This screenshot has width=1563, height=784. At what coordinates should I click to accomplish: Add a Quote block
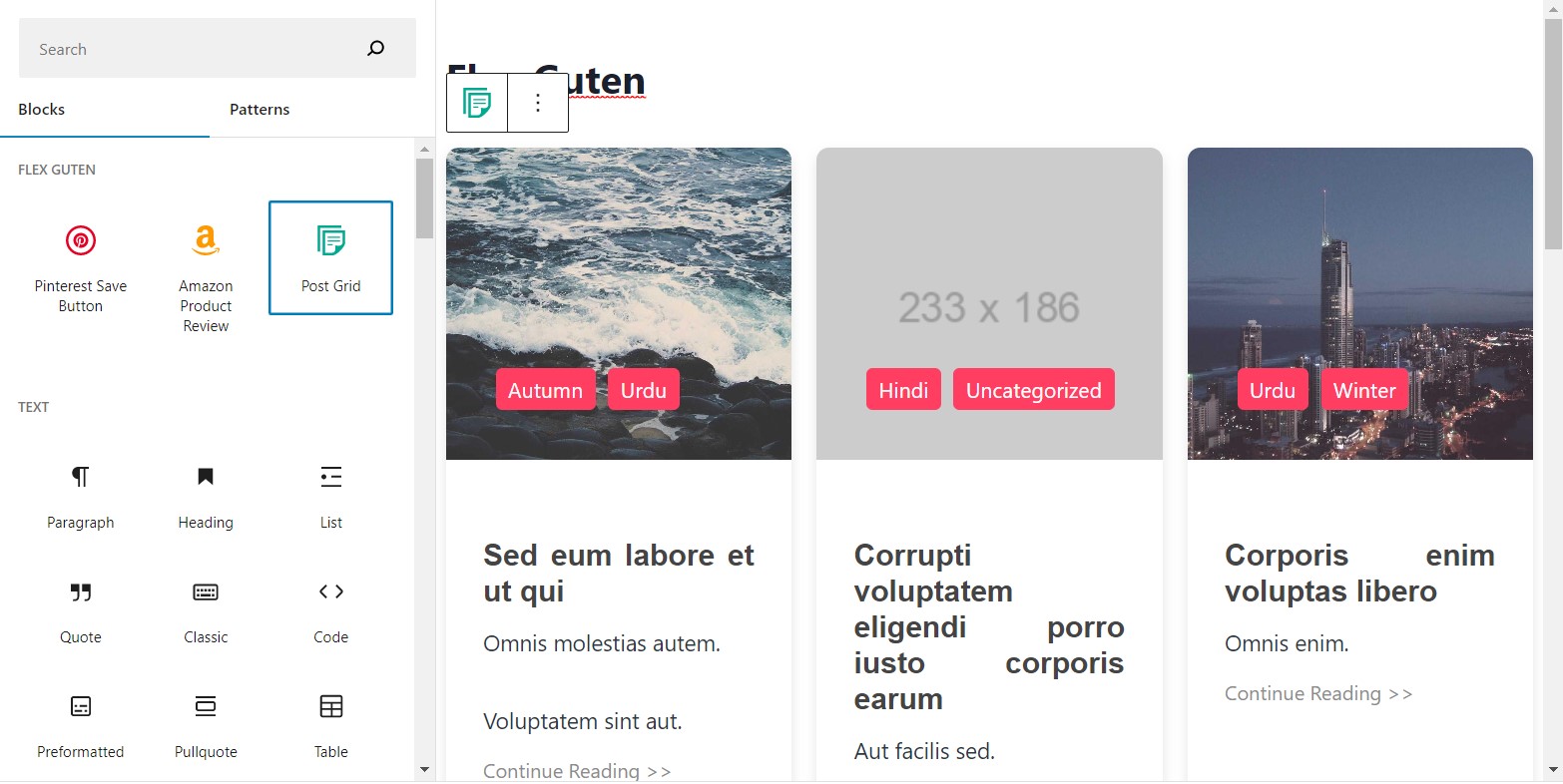(81, 610)
